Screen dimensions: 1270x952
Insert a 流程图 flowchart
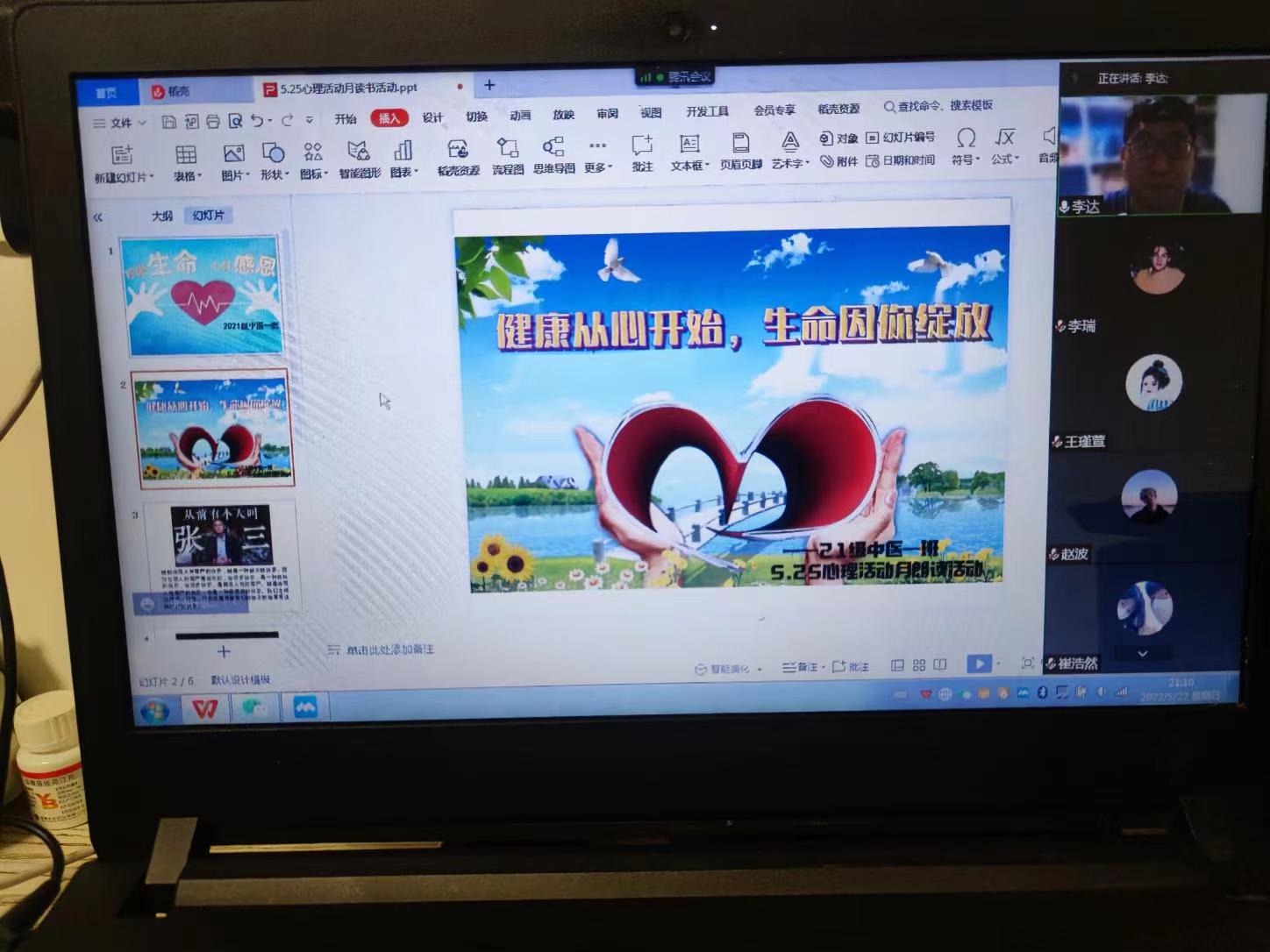pyautogui.click(x=508, y=158)
